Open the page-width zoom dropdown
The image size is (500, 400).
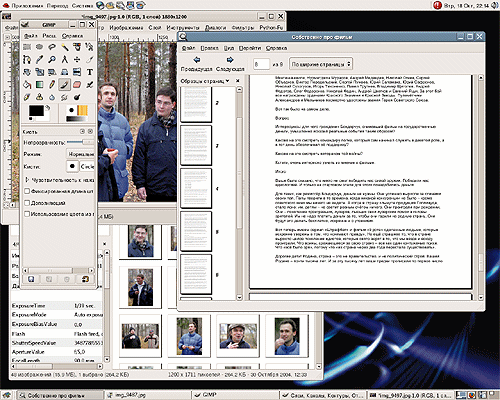click(x=321, y=64)
